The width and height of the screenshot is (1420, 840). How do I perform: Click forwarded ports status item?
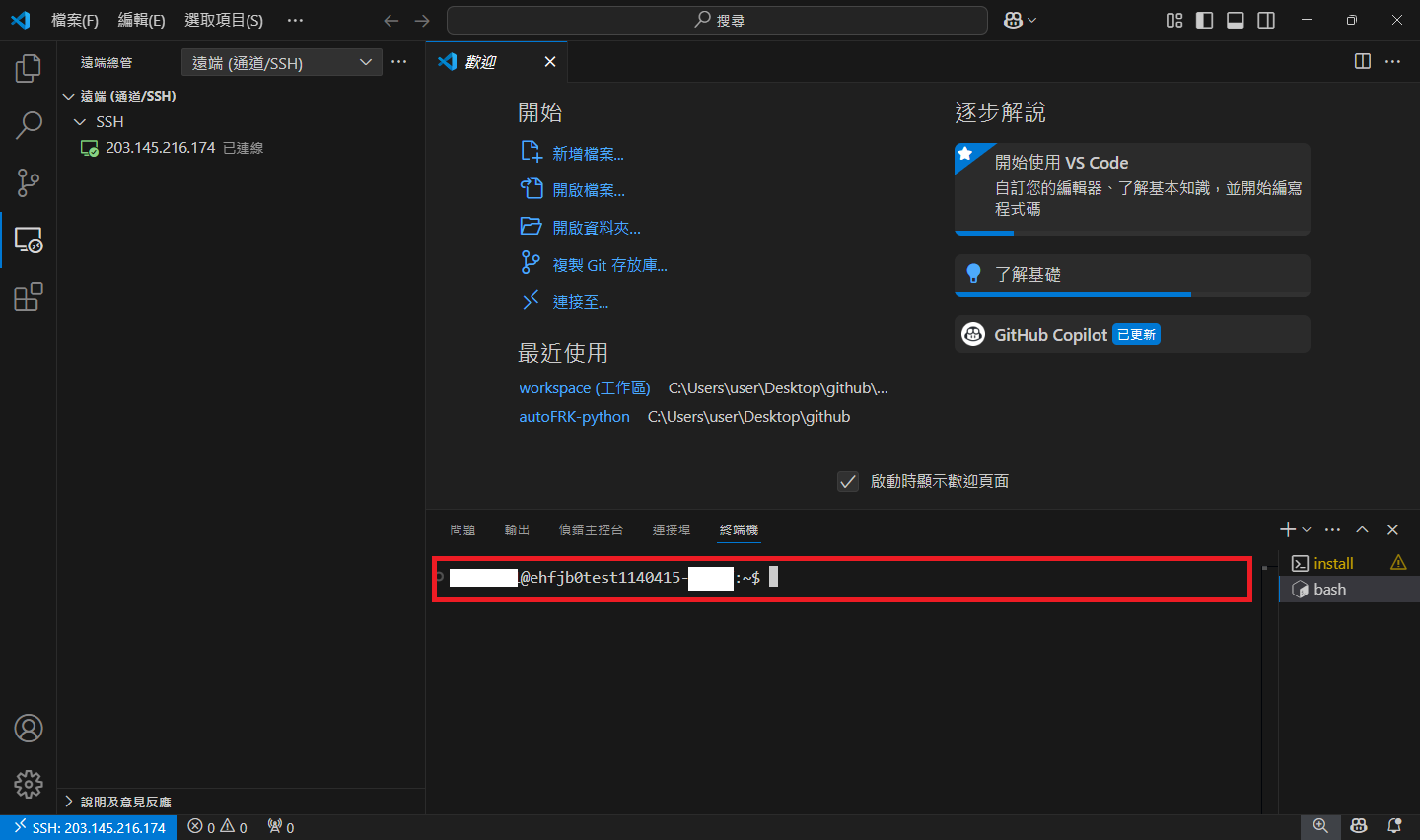[281, 827]
